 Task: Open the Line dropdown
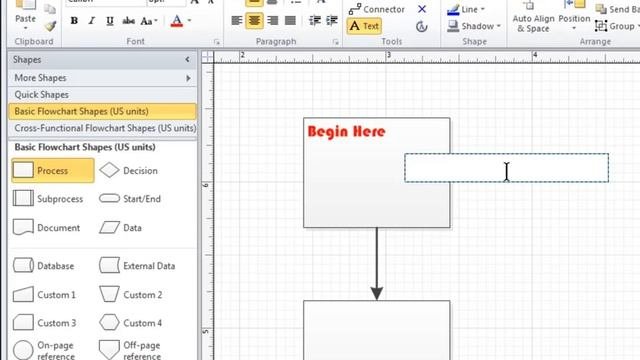coord(466,9)
